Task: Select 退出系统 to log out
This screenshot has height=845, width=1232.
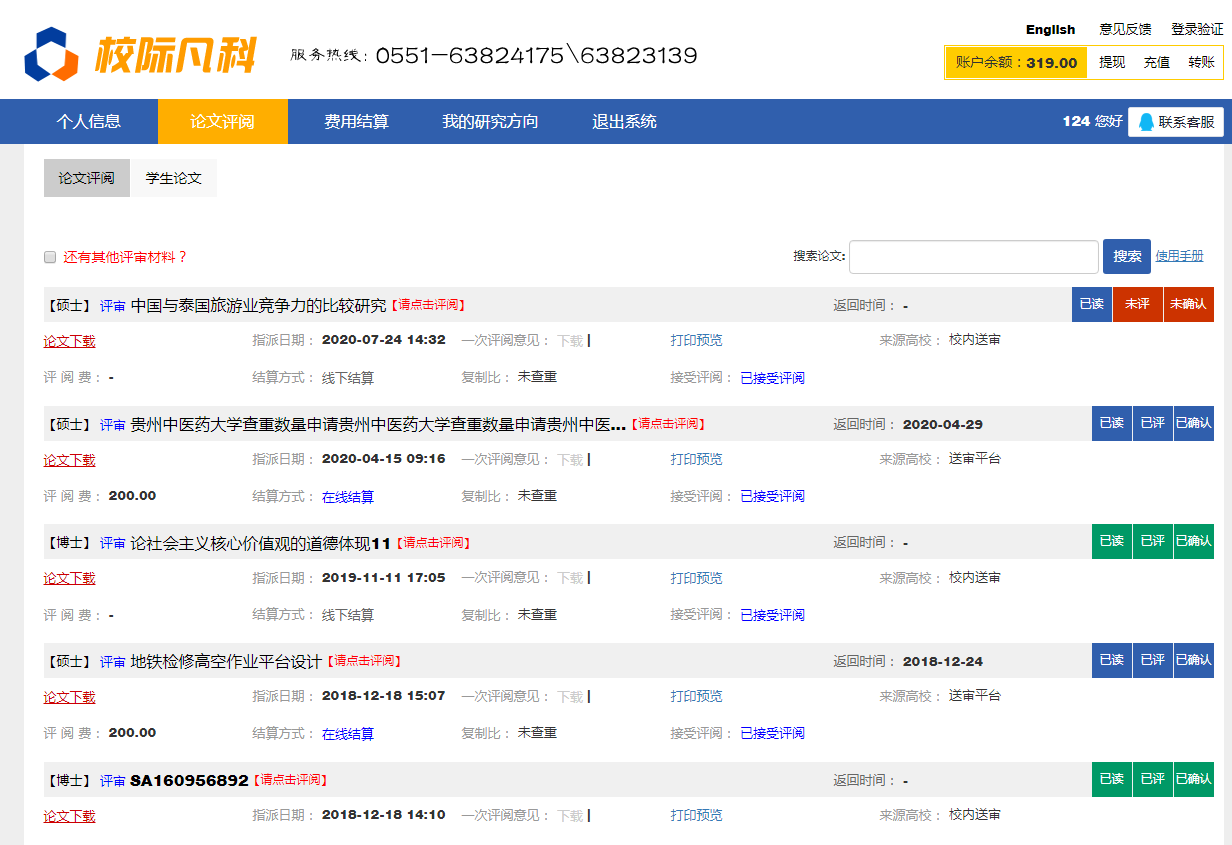Action: click(624, 122)
